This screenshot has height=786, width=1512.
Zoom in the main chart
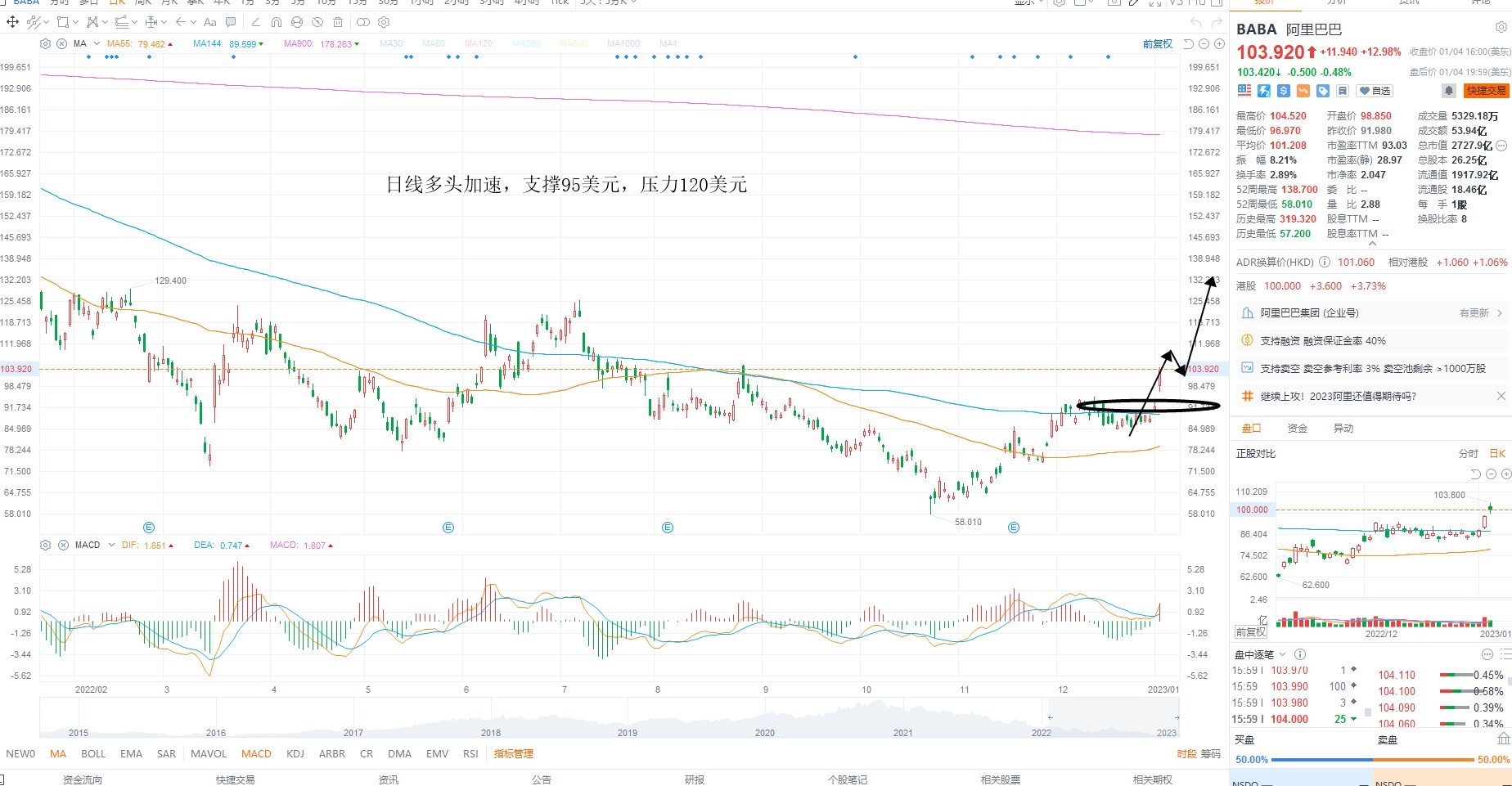(1219, 44)
